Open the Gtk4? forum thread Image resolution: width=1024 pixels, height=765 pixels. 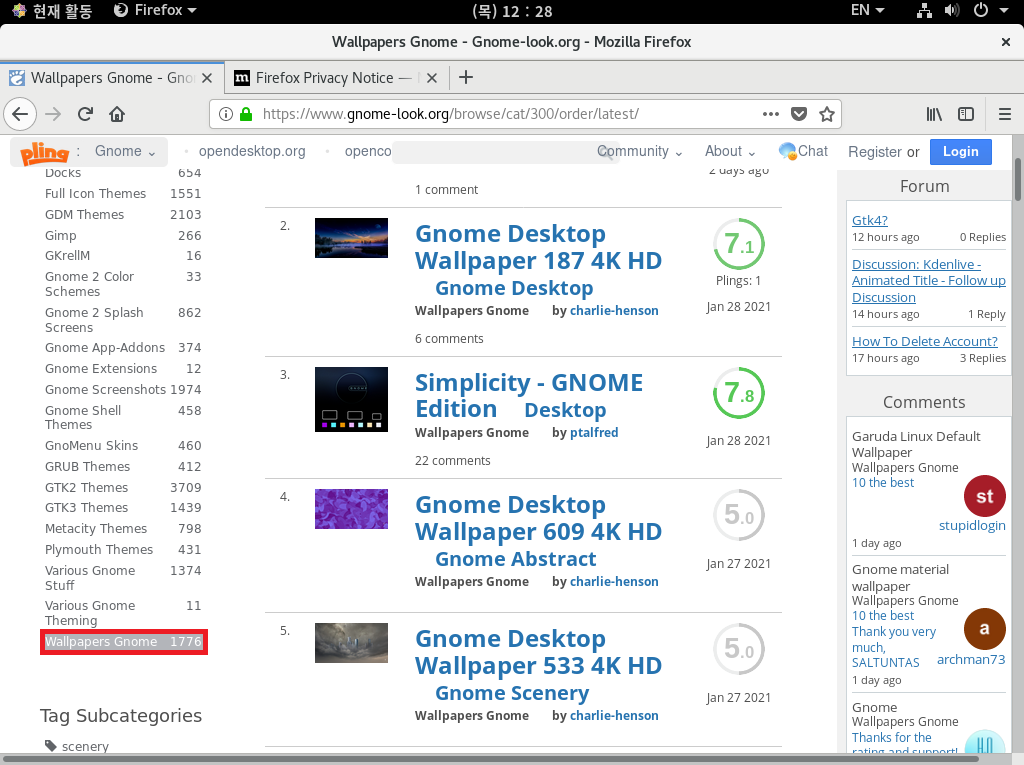869,220
